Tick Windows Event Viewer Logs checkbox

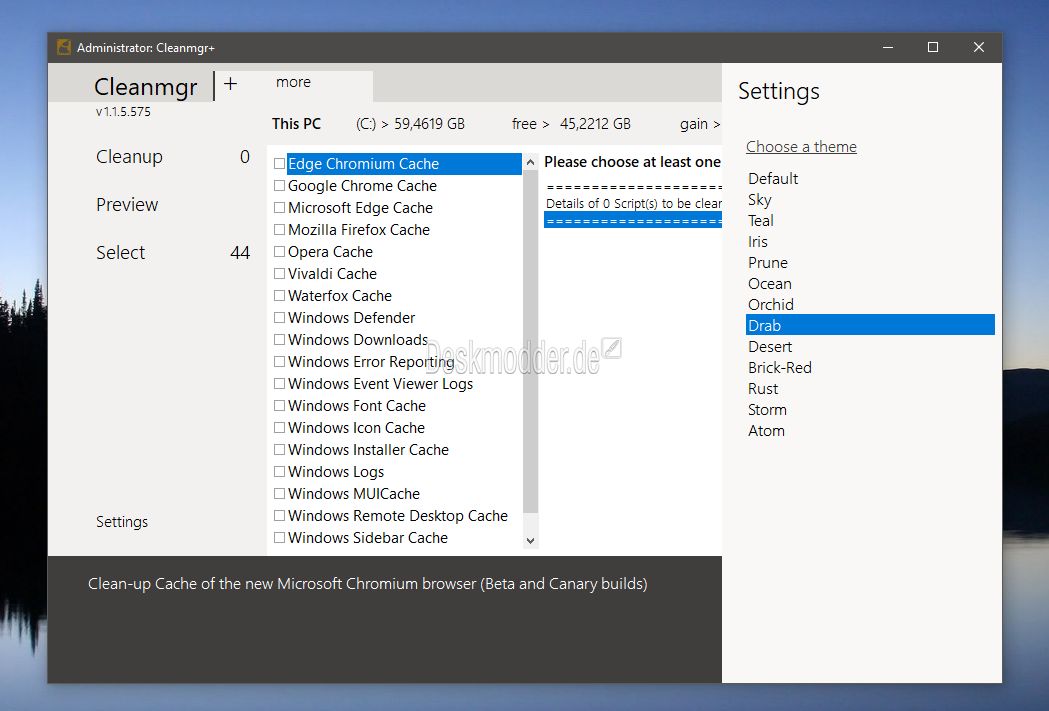pyautogui.click(x=280, y=384)
